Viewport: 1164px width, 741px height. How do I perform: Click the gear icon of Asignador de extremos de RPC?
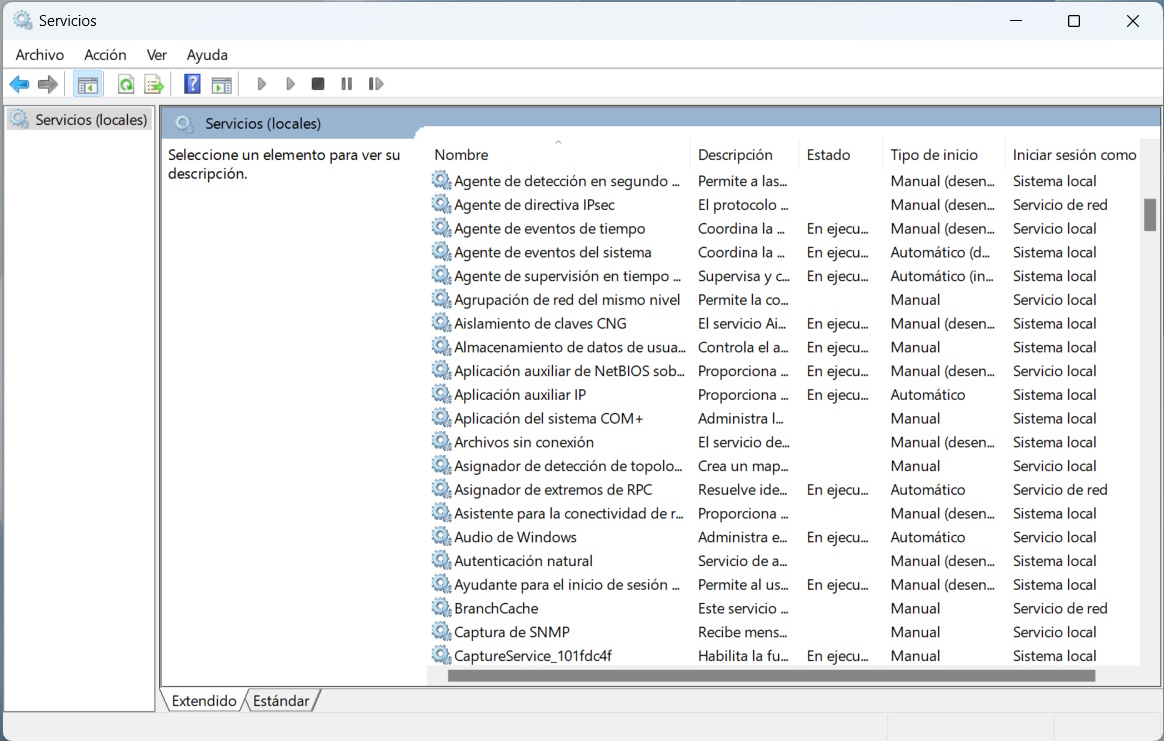click(441, 489)
